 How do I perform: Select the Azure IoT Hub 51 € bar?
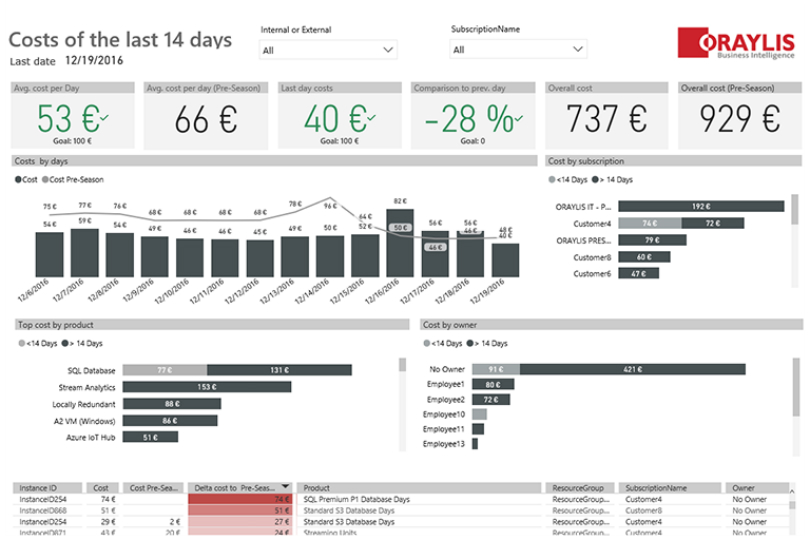pyautogui.click(x=150, y=437)
